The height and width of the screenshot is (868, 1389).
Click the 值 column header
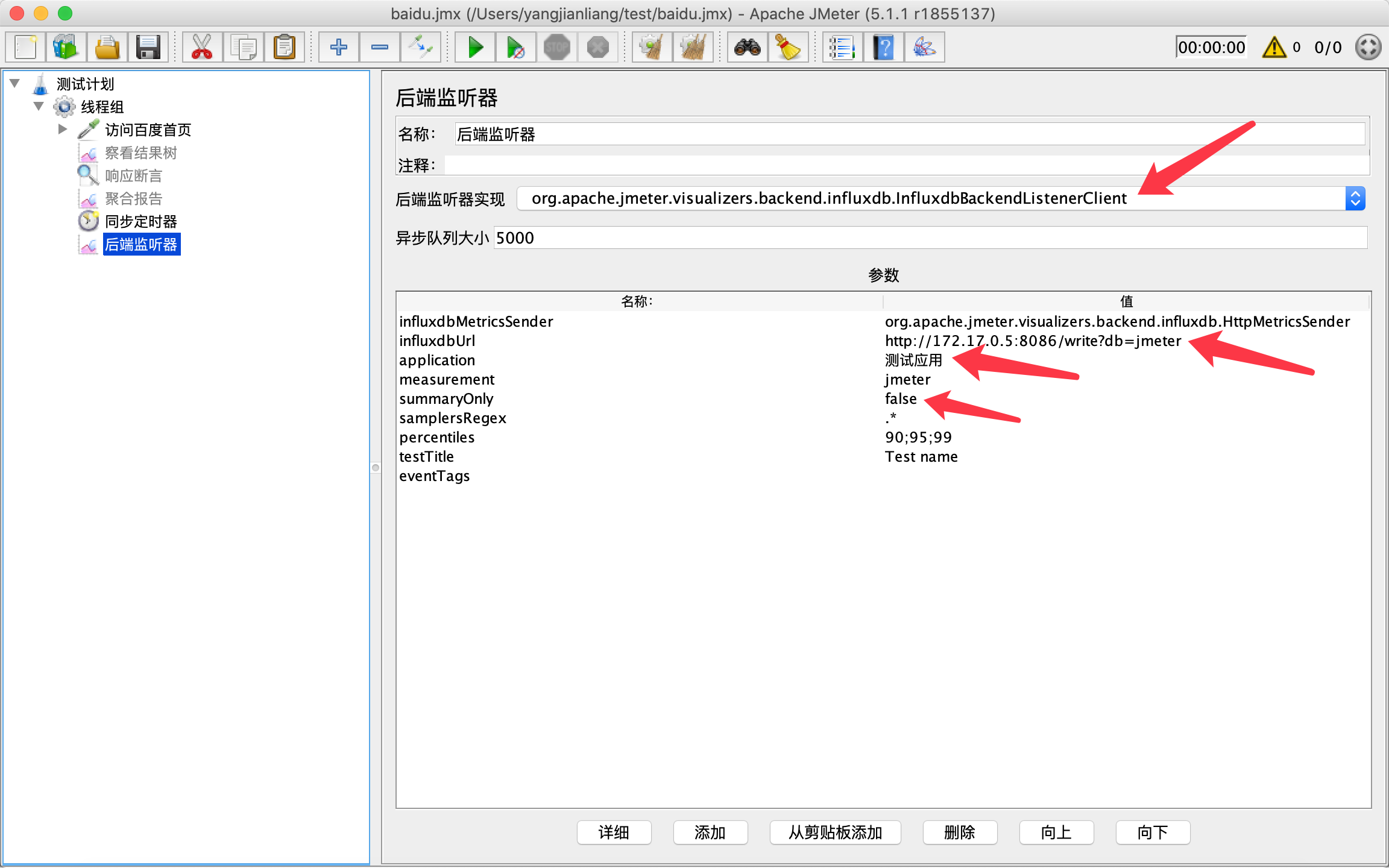(1126, 301)
